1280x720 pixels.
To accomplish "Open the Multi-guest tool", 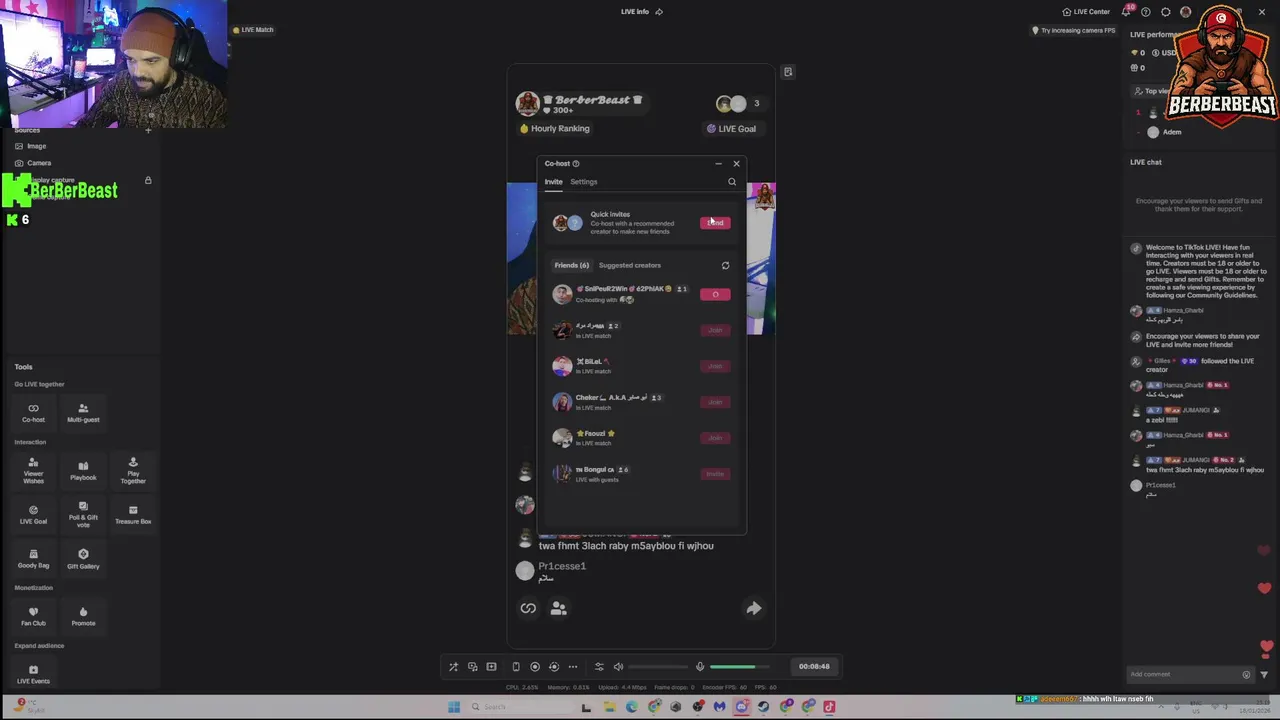I will point(83,412).
